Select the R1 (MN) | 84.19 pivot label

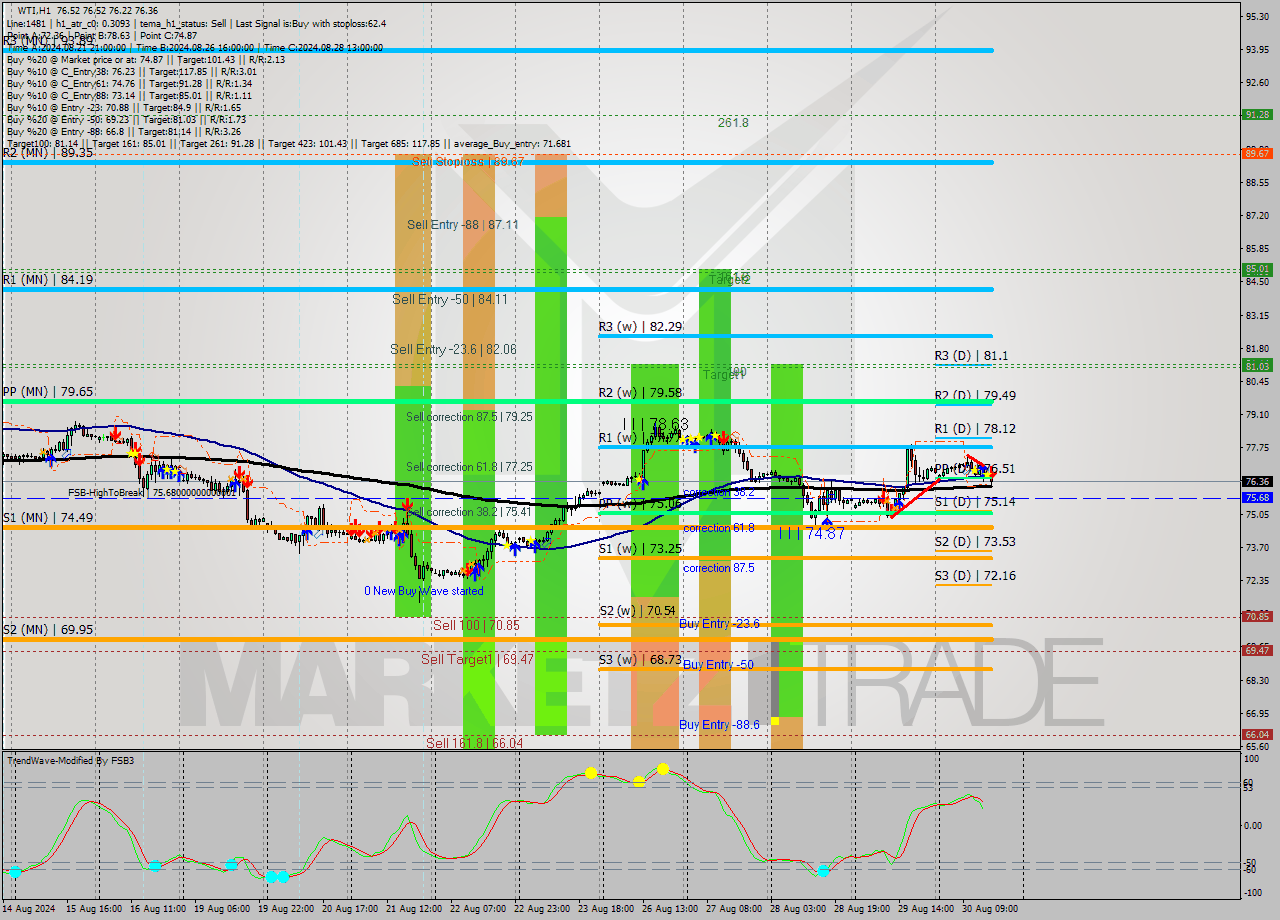(x=47, y=280)
